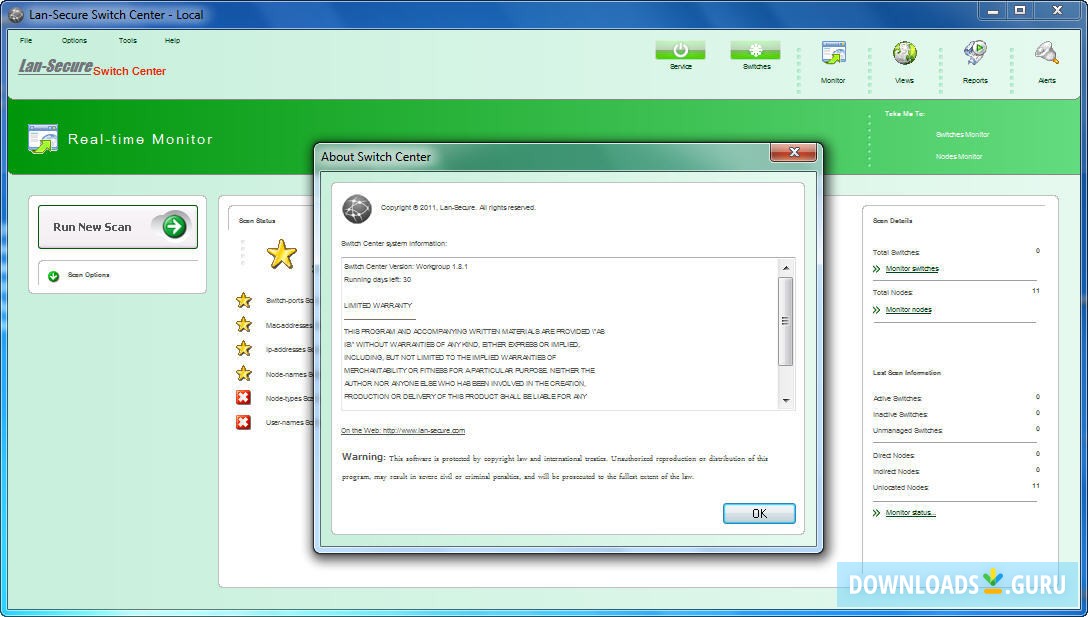Click the warranty text scrollbar thumb

[785, 321]
